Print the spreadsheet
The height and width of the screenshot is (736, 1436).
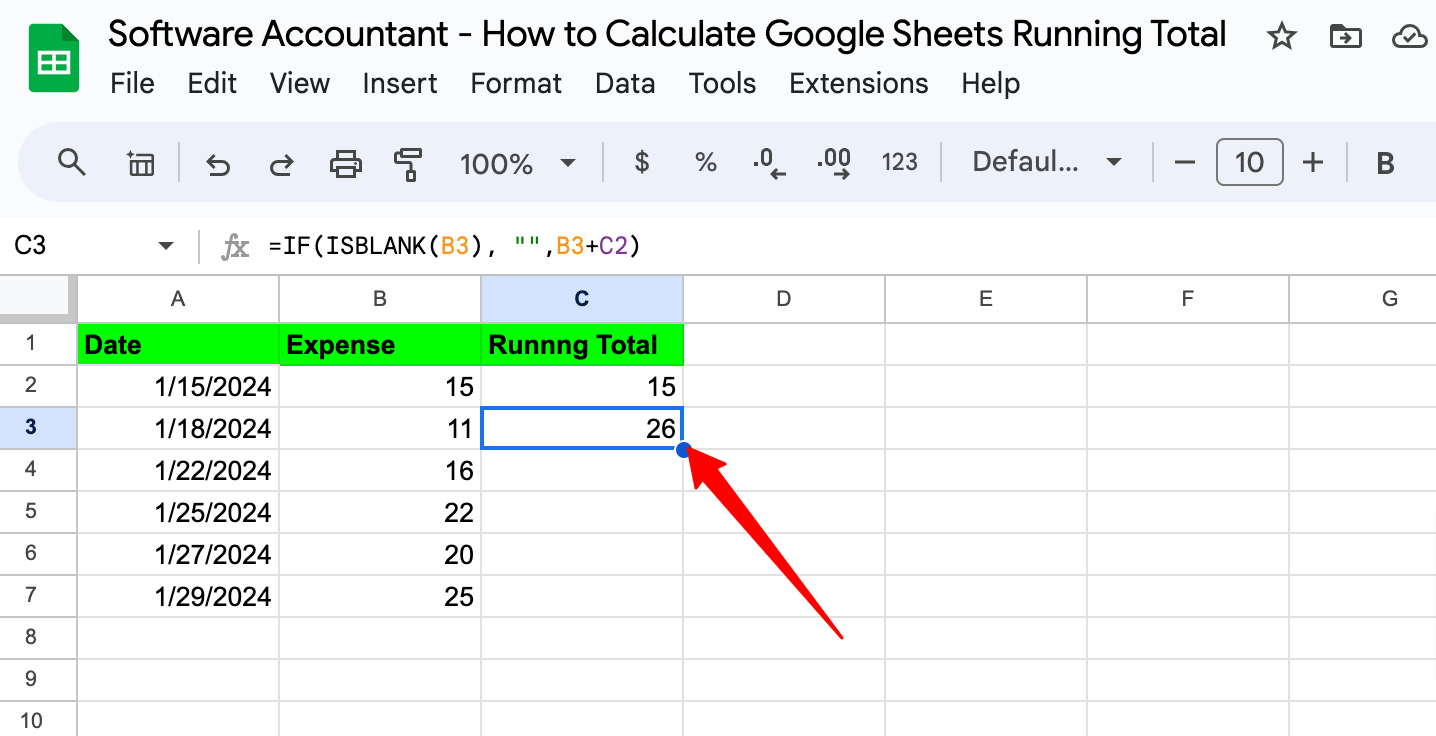tap(346, 163)
